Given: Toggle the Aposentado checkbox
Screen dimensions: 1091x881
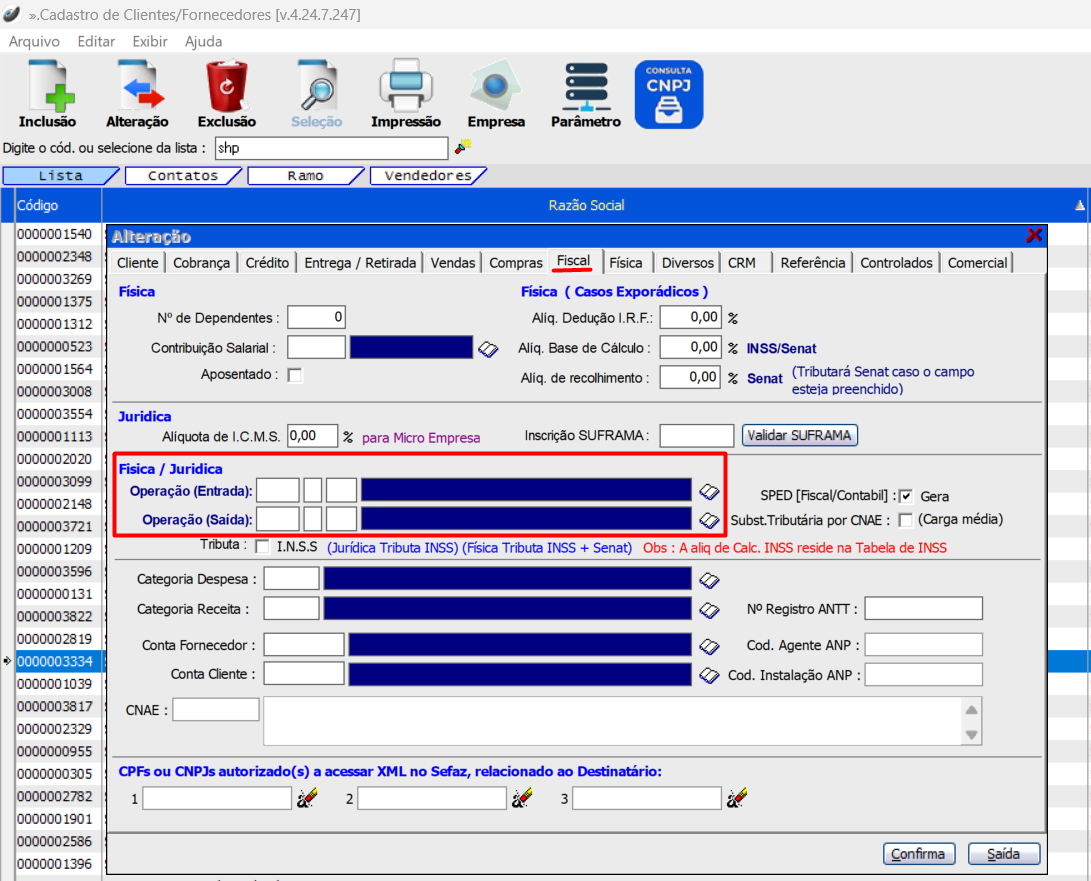Looking at the screenshot, I should point(295,376).
